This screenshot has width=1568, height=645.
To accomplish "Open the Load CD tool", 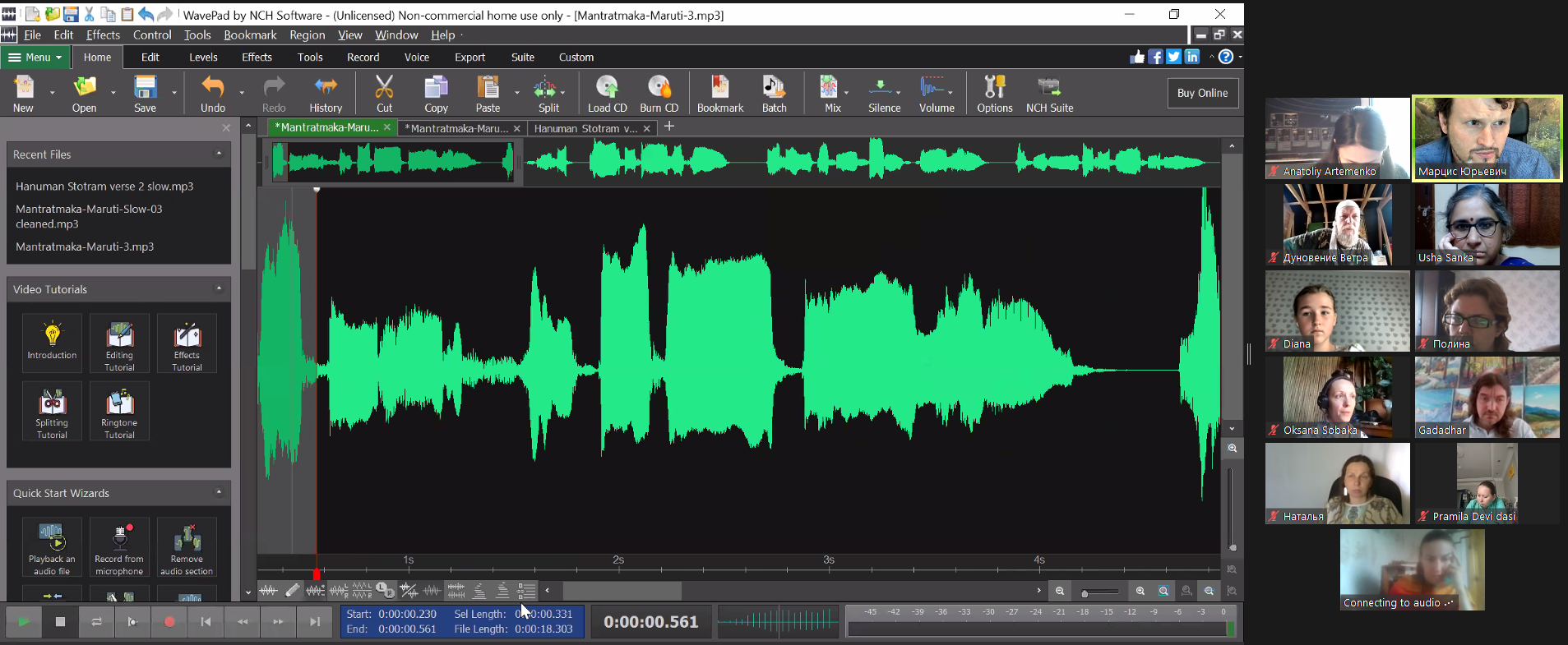I will 607,87.
